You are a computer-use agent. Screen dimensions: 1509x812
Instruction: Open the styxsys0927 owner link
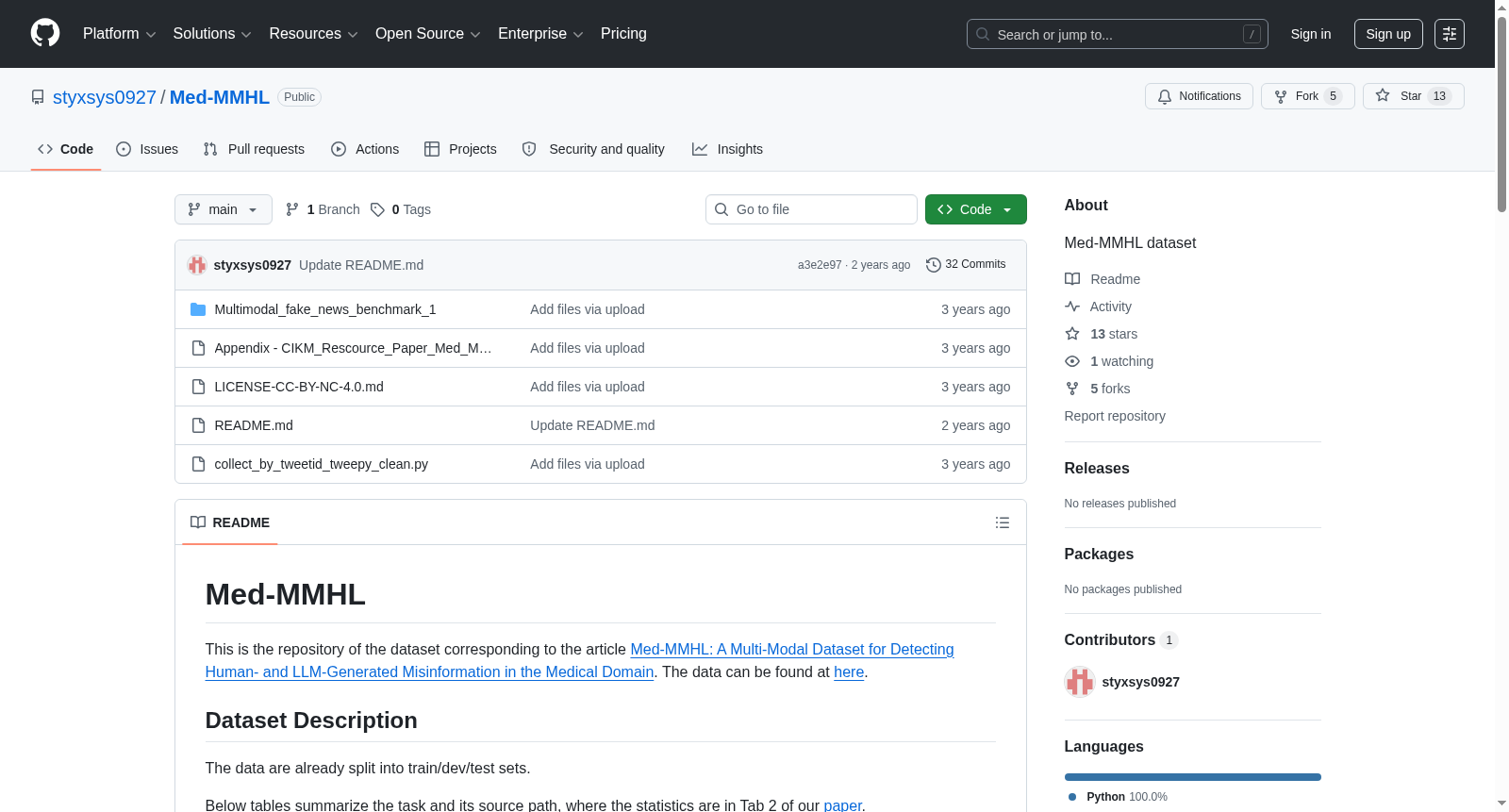105,97
